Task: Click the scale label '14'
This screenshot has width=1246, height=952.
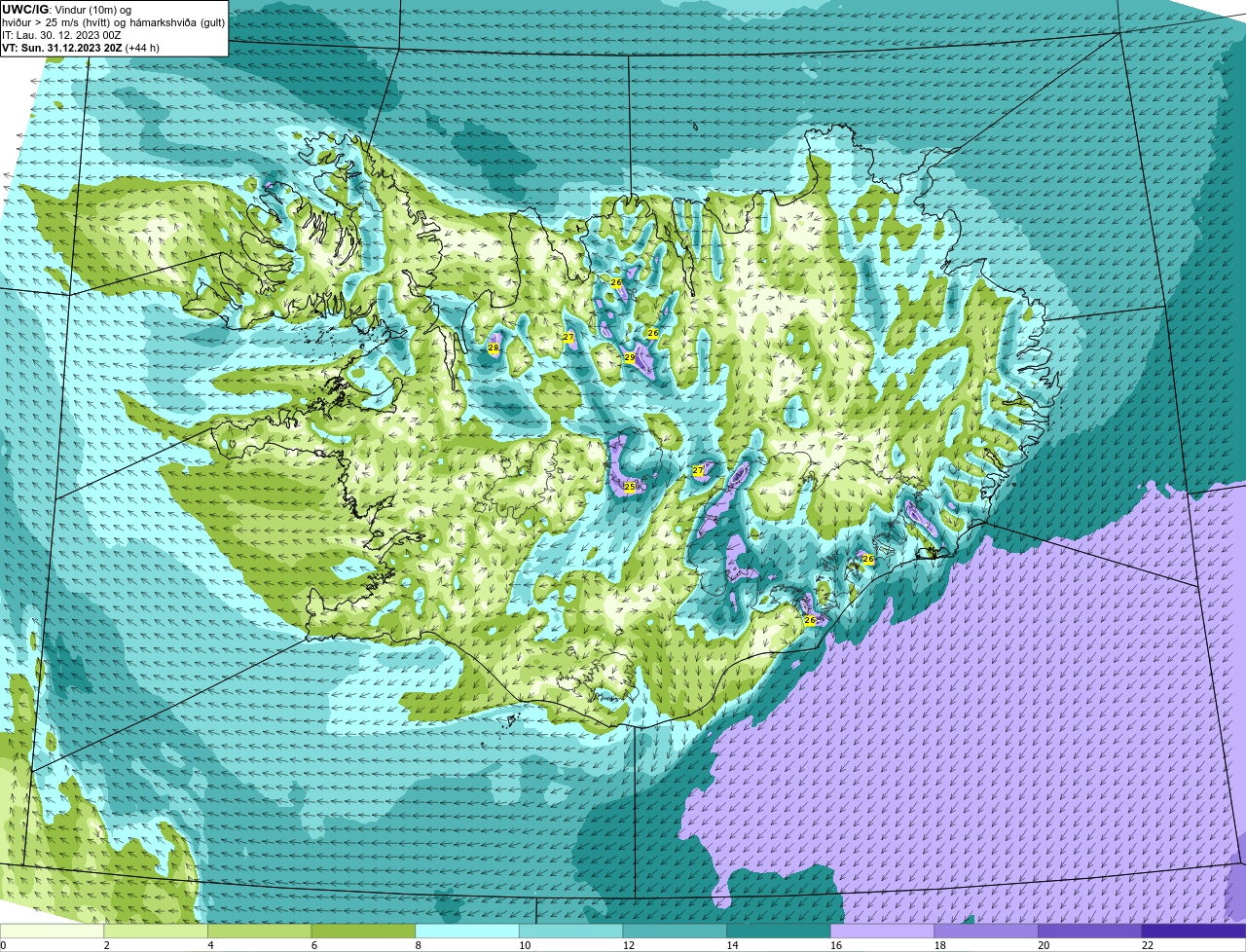Action: point(732,945)
